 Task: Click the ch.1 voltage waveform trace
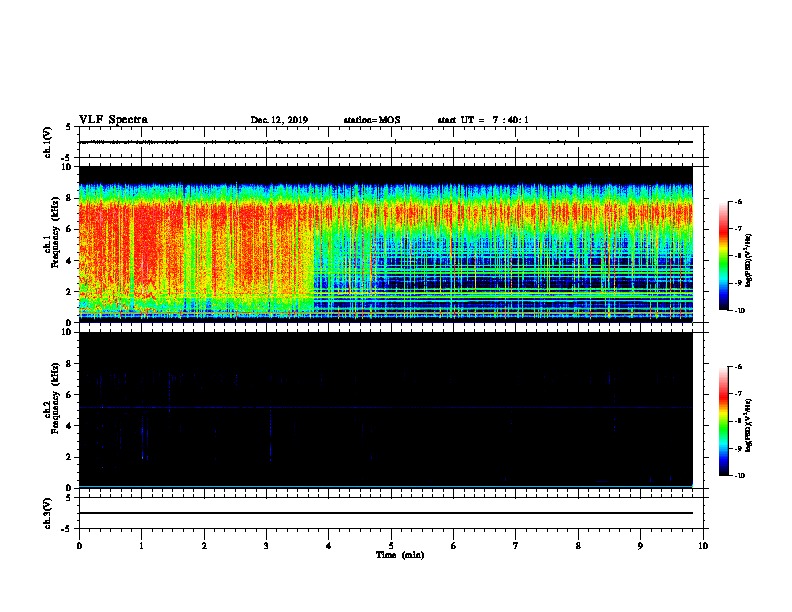[386, 142]
